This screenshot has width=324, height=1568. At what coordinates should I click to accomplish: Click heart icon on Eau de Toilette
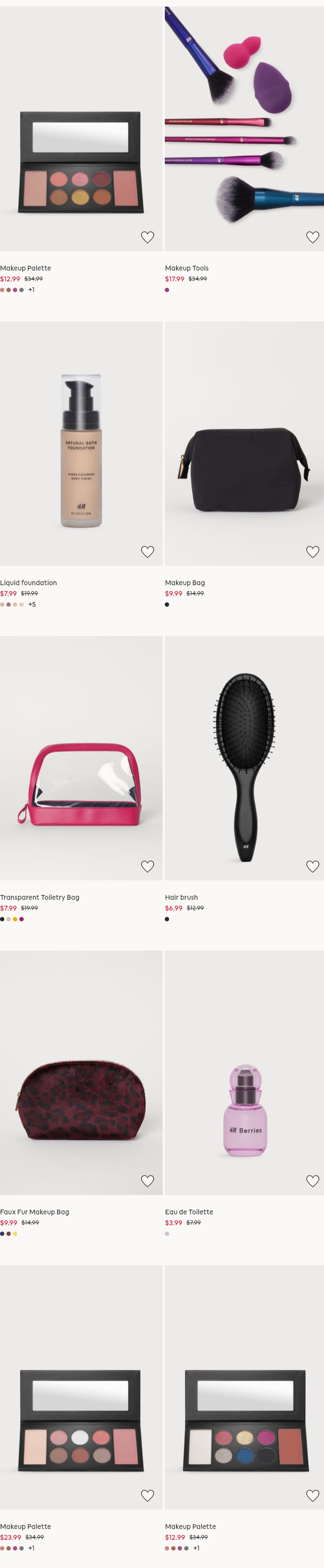[x=312, y=1181]
